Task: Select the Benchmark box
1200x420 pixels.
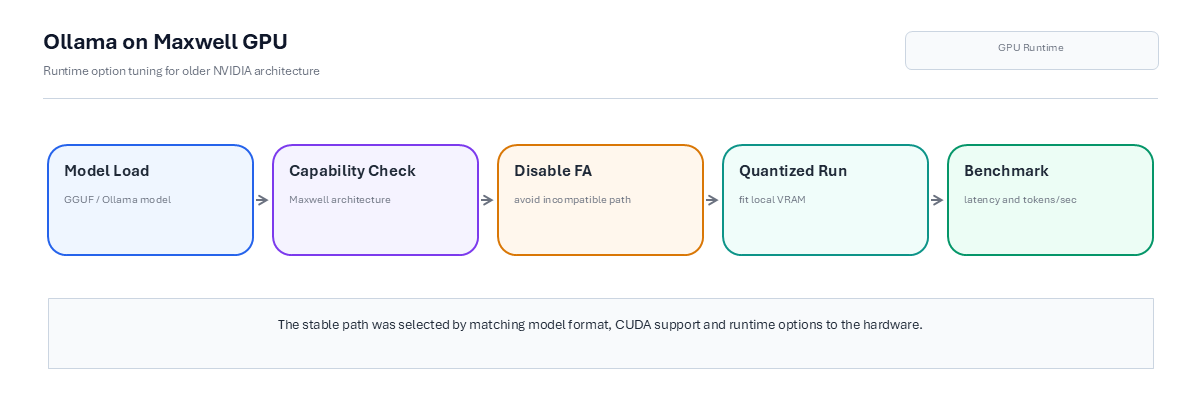Action: [x=1050, y=200]
